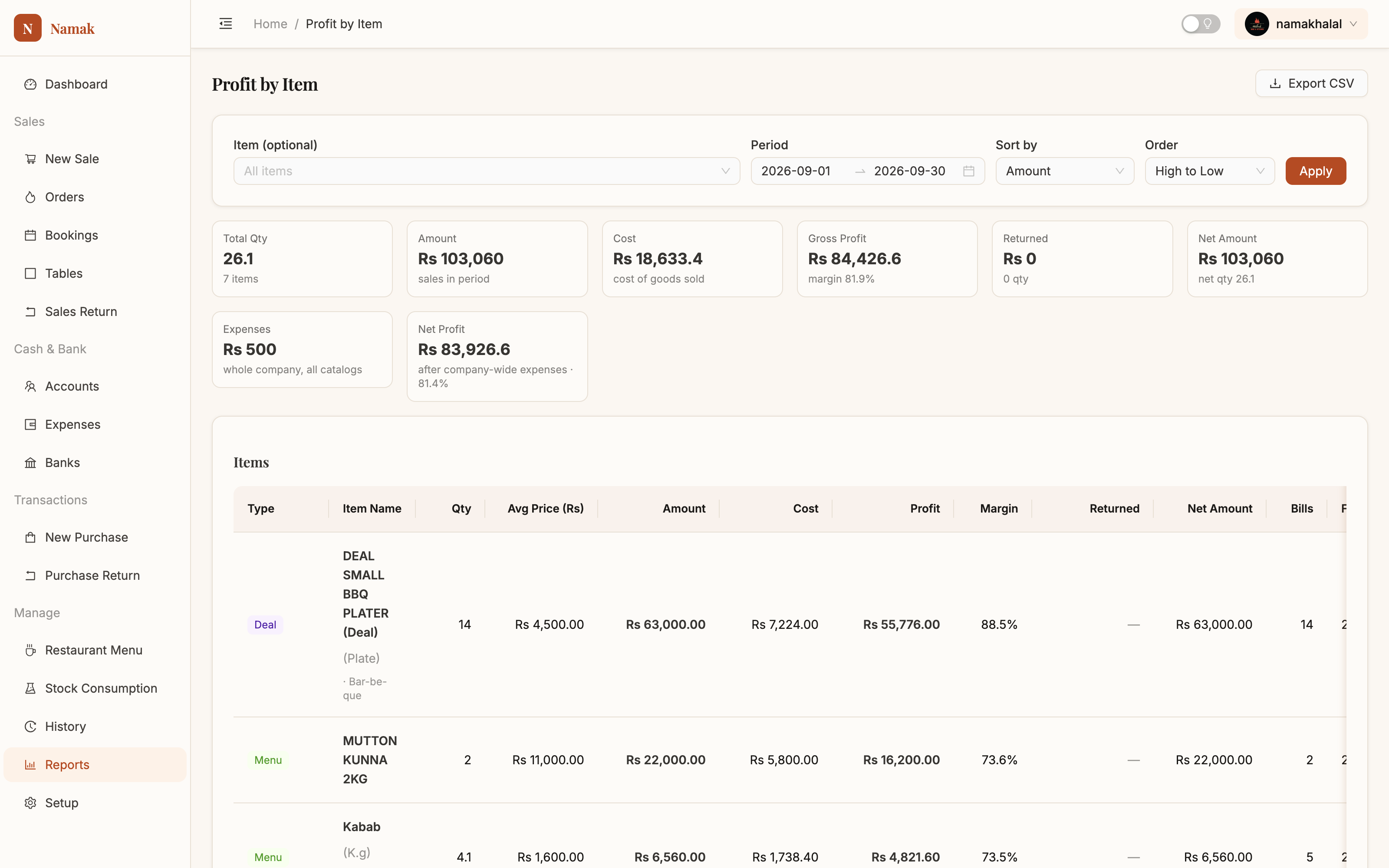1389x868 pixels.
Task: Click the Total Qty summary card
Action: [x=302, y=259]
